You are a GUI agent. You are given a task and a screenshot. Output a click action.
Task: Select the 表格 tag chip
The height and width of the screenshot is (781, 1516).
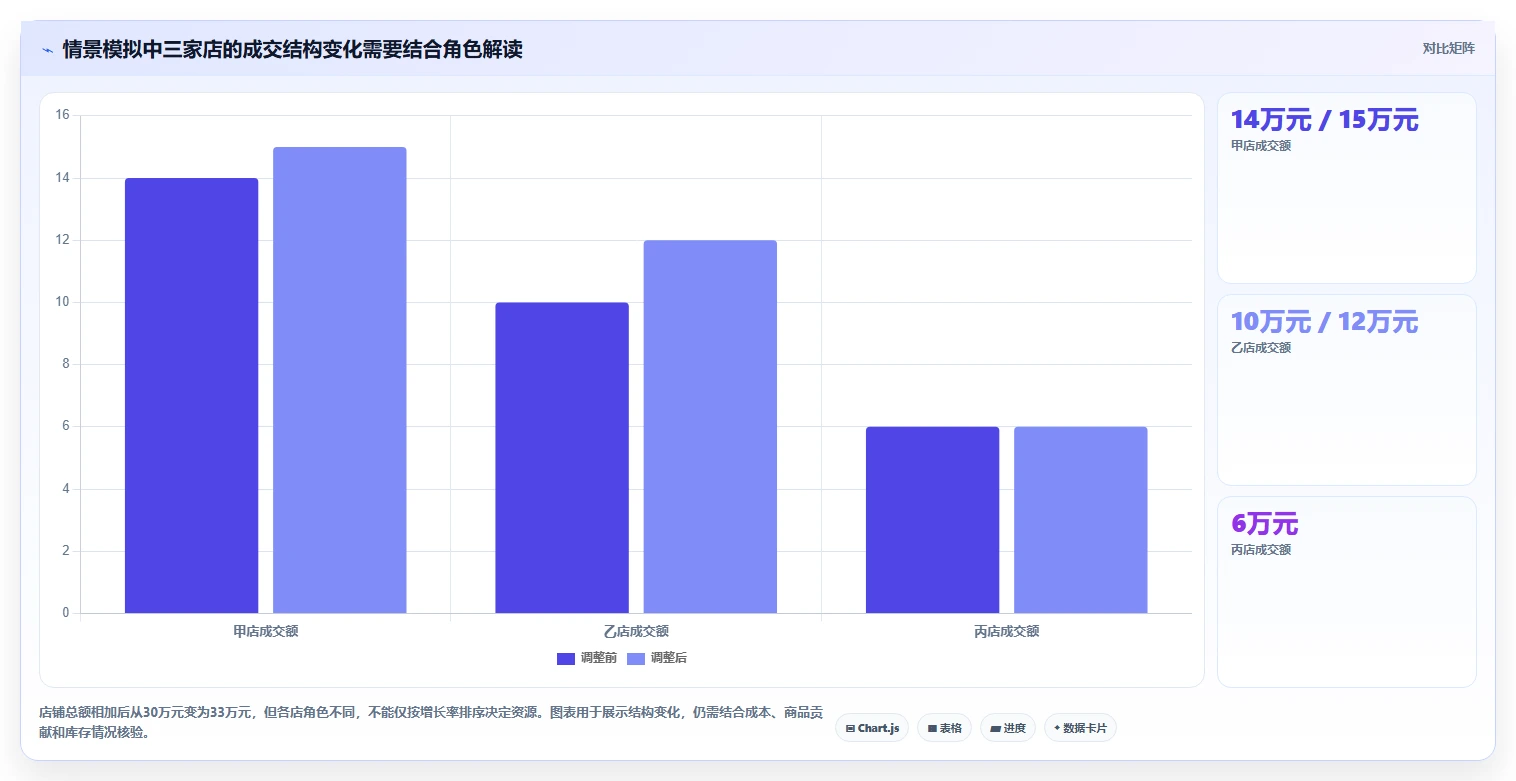pos(944,728)
